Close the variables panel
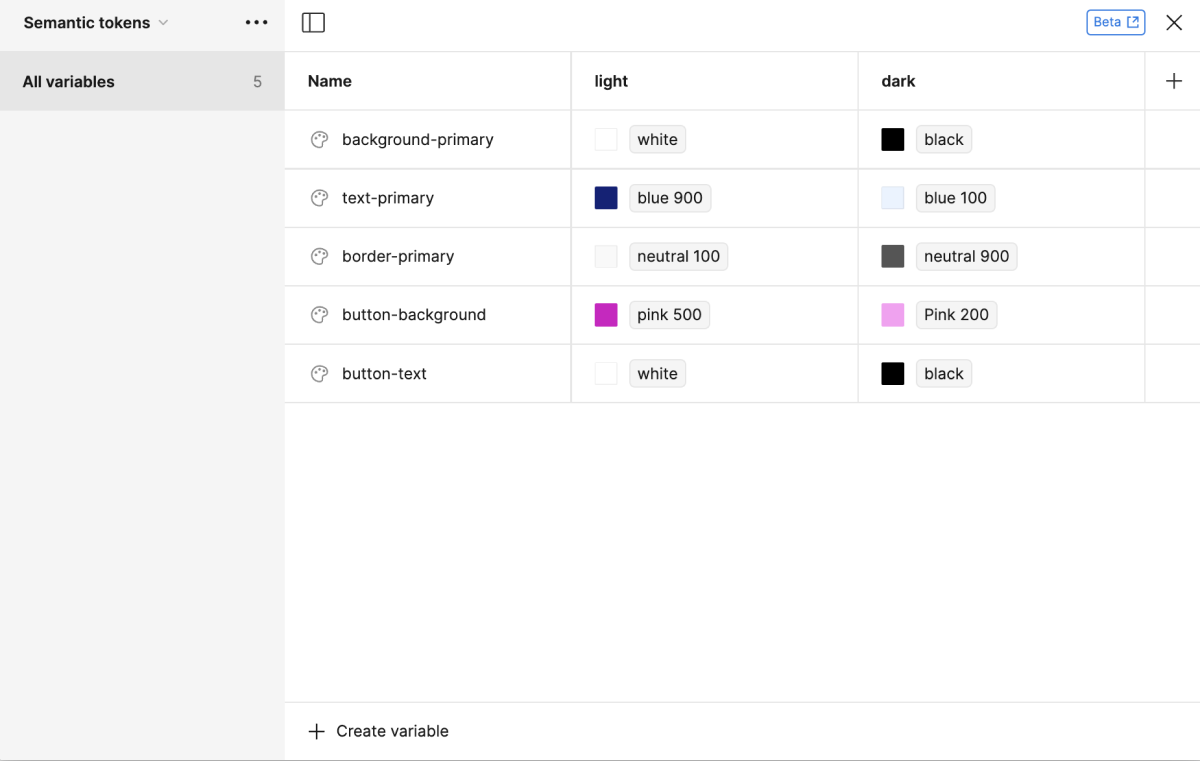The height and width of the screenshot is (761, 1200). [1174, 22]
